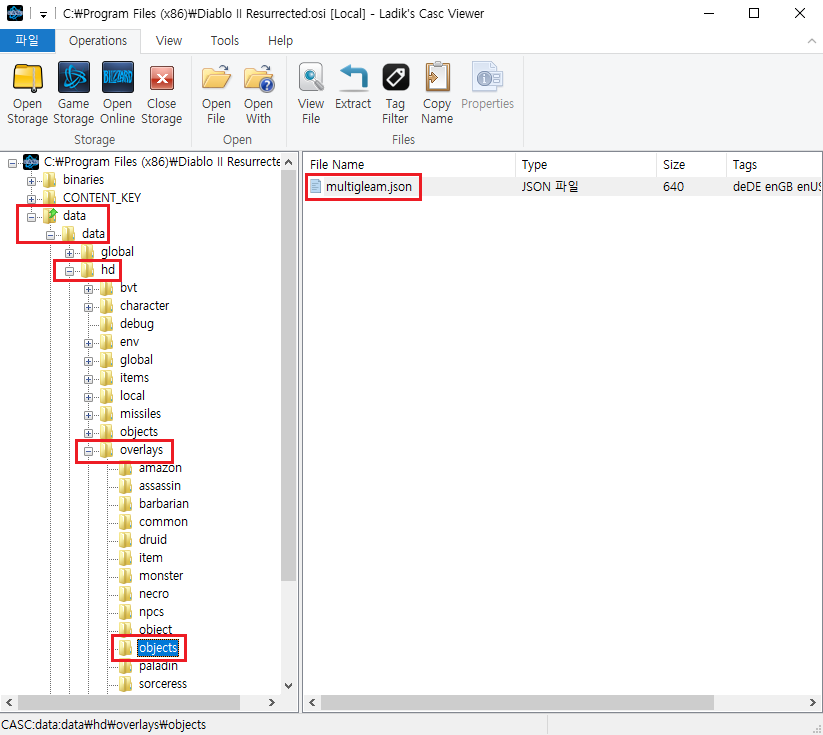Collapse the overlays folder node
823x735 pixels.
click(88, 452)
